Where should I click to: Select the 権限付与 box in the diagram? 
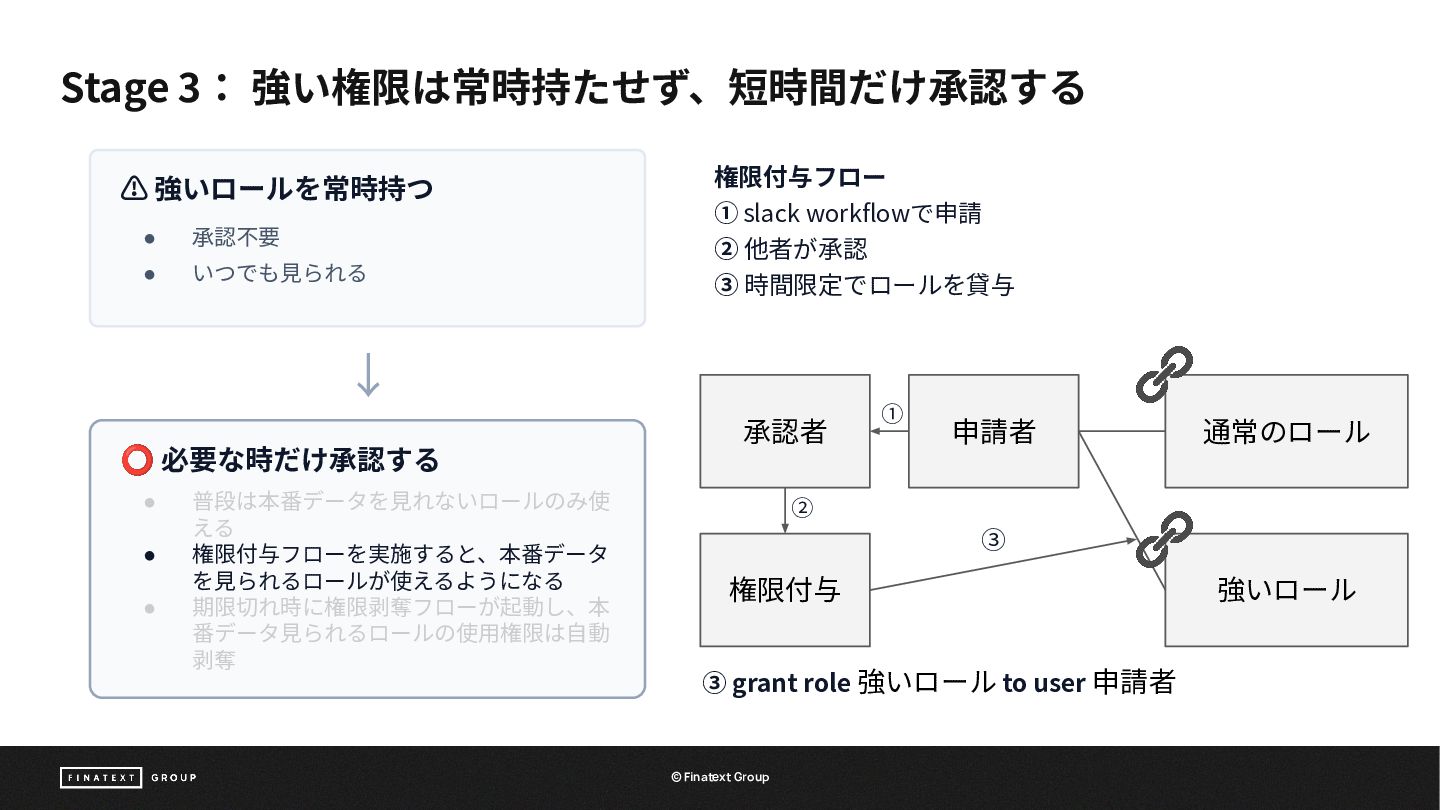(785, 590)
